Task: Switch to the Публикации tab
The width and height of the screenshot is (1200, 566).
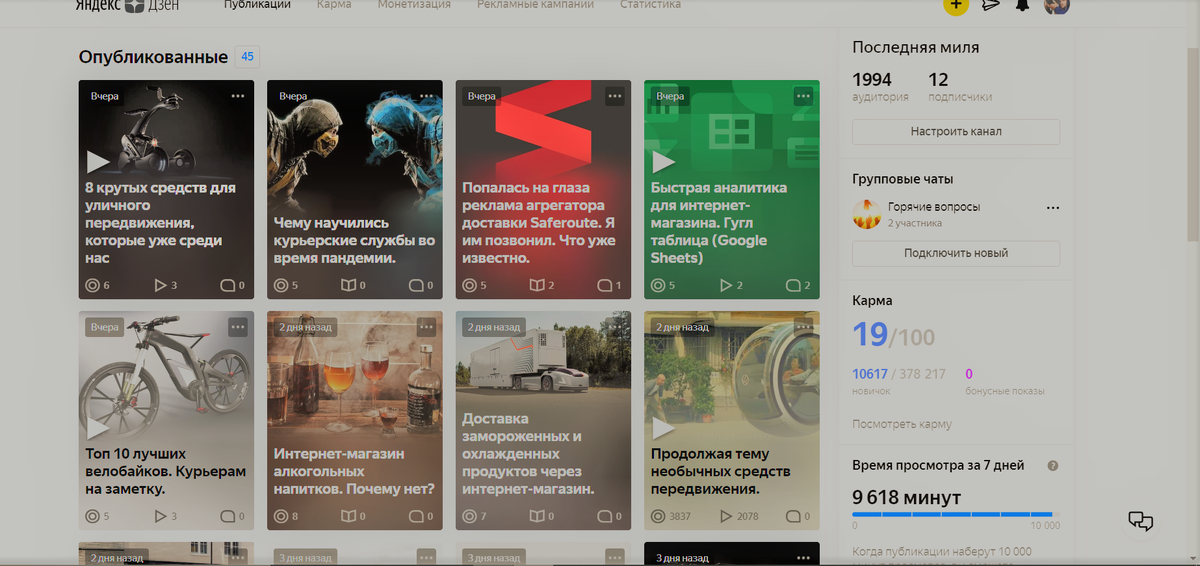Action: pyautogui.click(x=258, y=5)
